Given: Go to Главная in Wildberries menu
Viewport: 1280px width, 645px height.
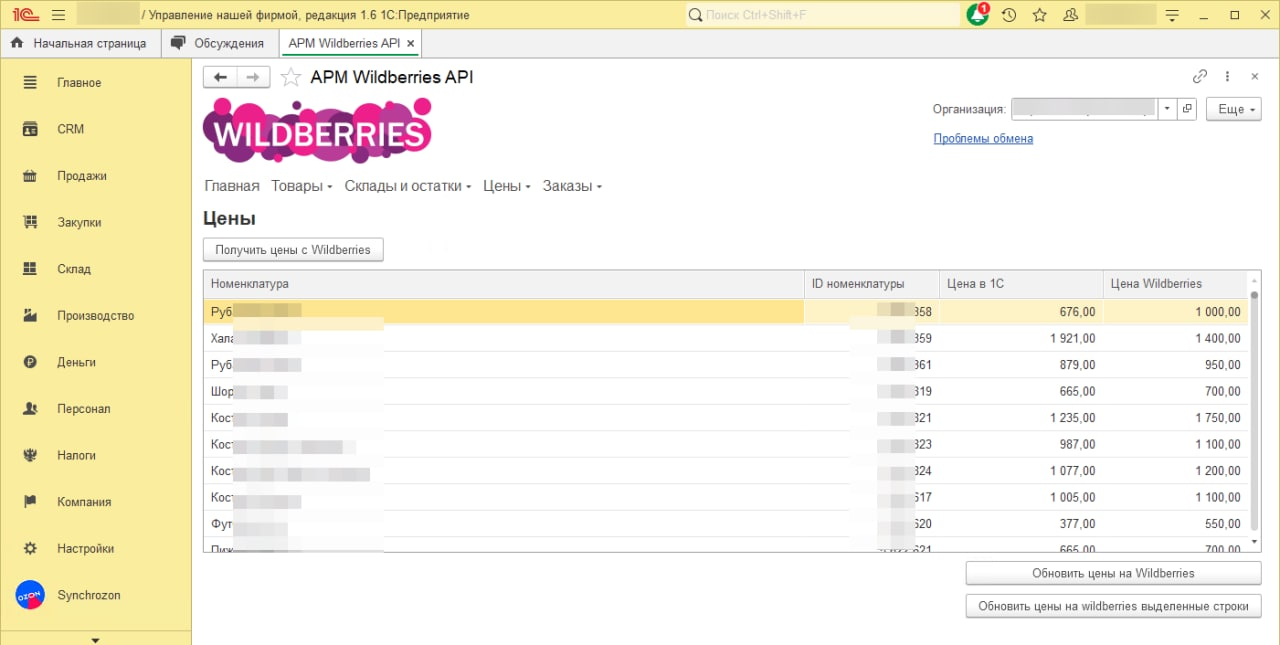Looking at the screenshot, I should (x=232, y=186).
